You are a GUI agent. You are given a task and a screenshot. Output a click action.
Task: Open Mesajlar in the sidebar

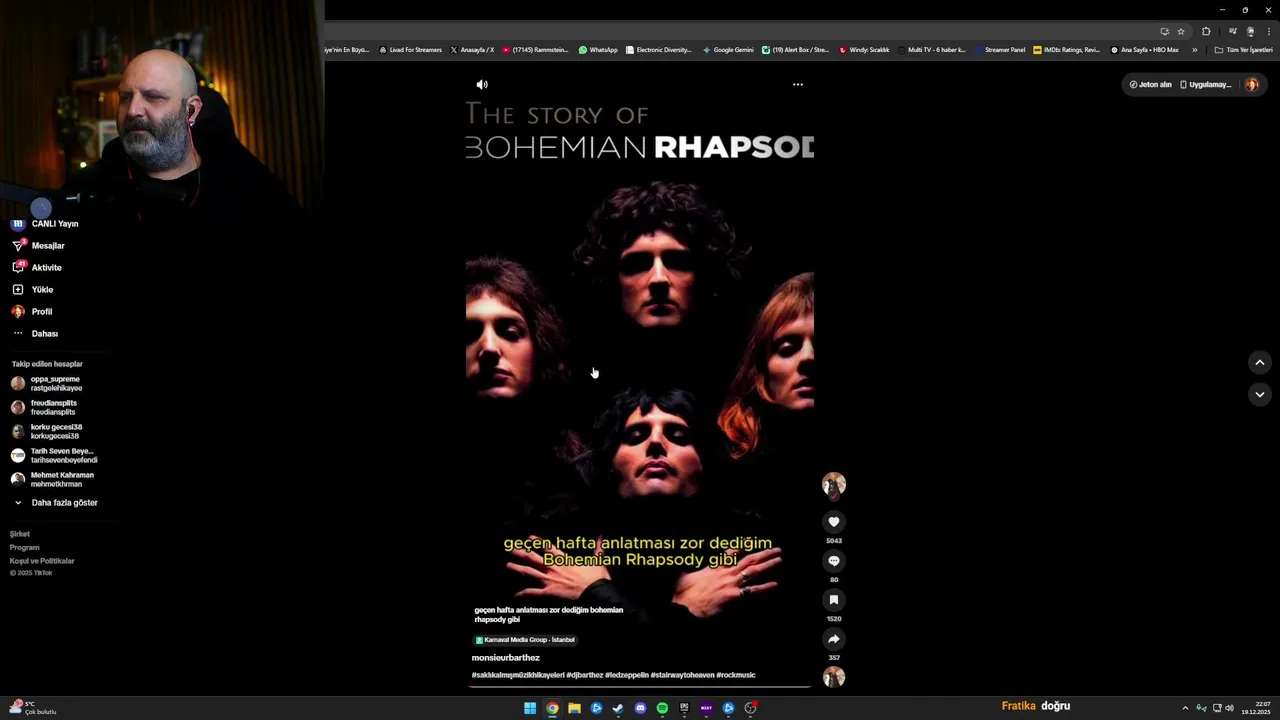tap(38, 246)
